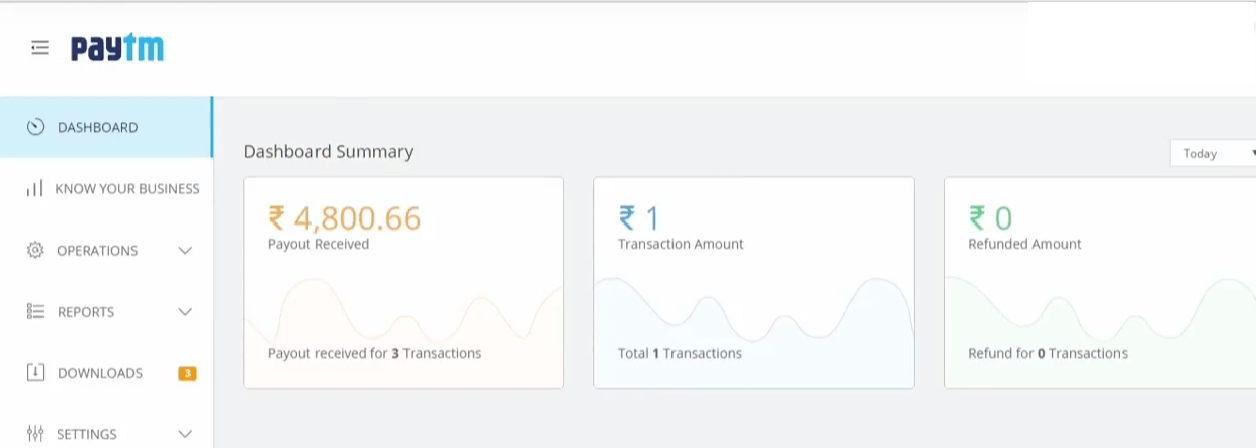Click 'Payout received for 3 Transactions' text
The image size is (1256, 448).
pyautogui.click(x=374, y=353)
